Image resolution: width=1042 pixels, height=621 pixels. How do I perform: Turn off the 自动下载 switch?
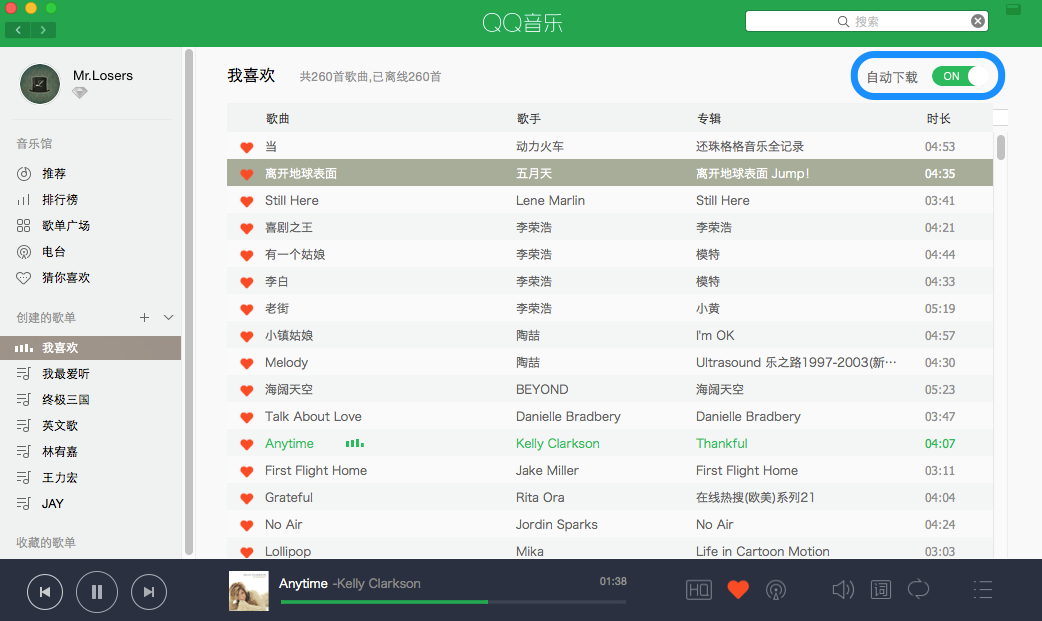coord(960,76)
